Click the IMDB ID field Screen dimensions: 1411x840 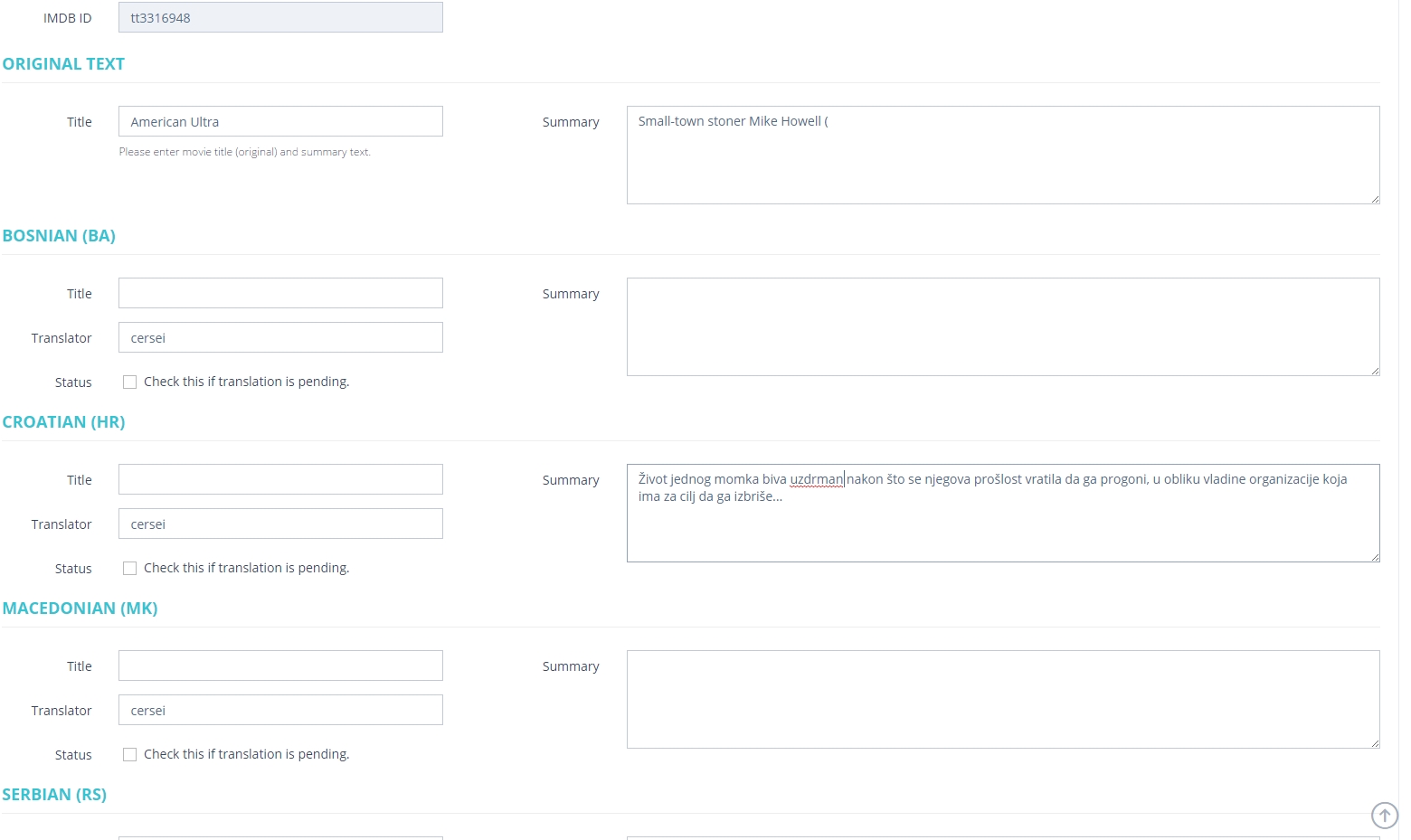[x=280, y=17]
